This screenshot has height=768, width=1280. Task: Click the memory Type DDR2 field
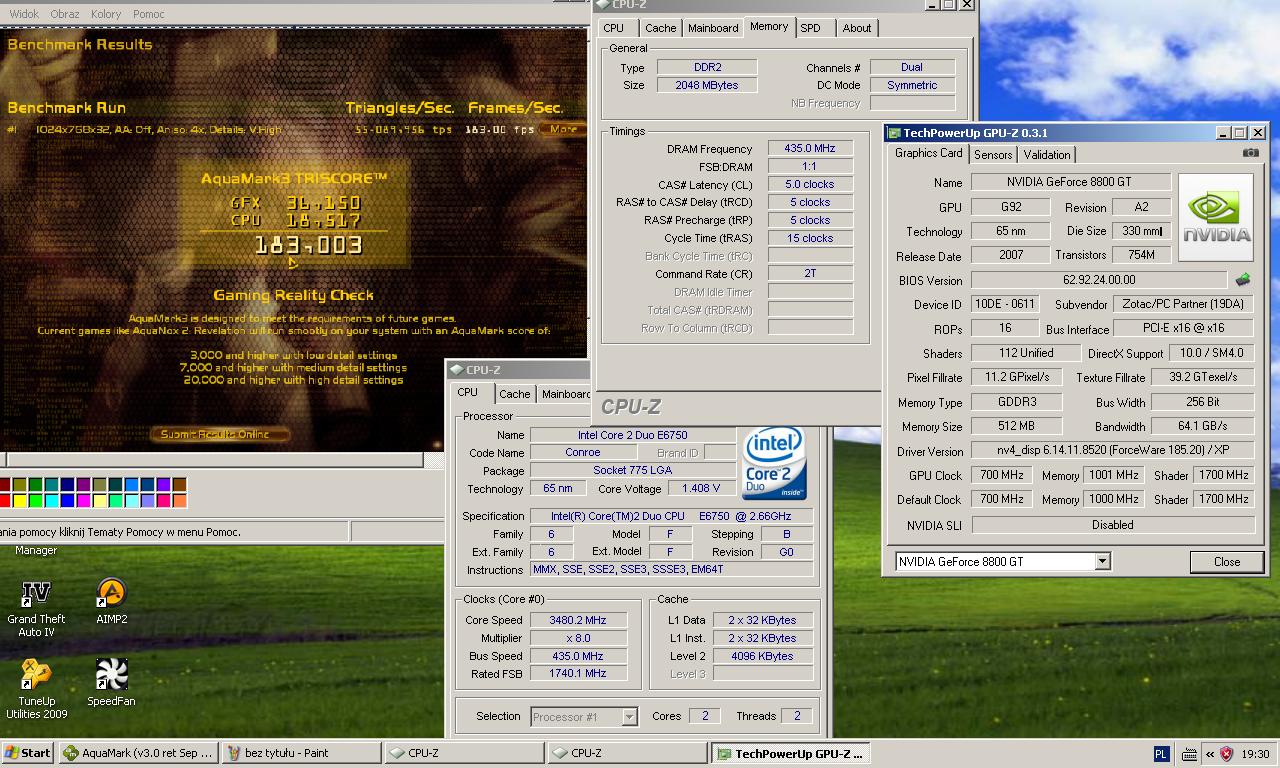[x=707, y=67]
